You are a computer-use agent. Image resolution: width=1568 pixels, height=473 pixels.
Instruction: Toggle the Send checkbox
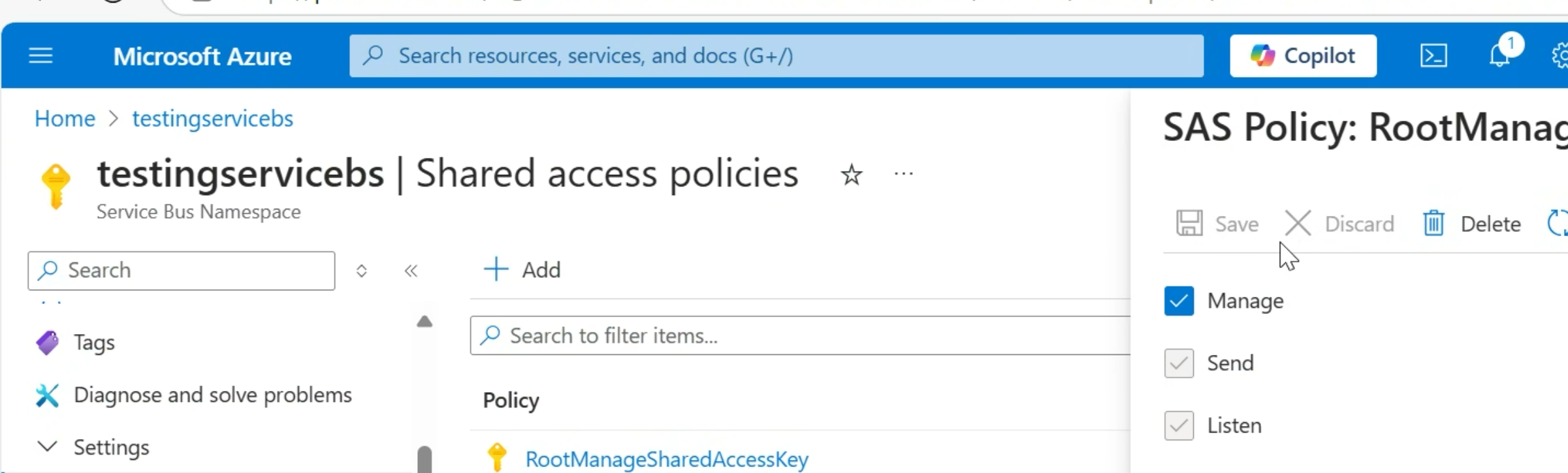1179,363
